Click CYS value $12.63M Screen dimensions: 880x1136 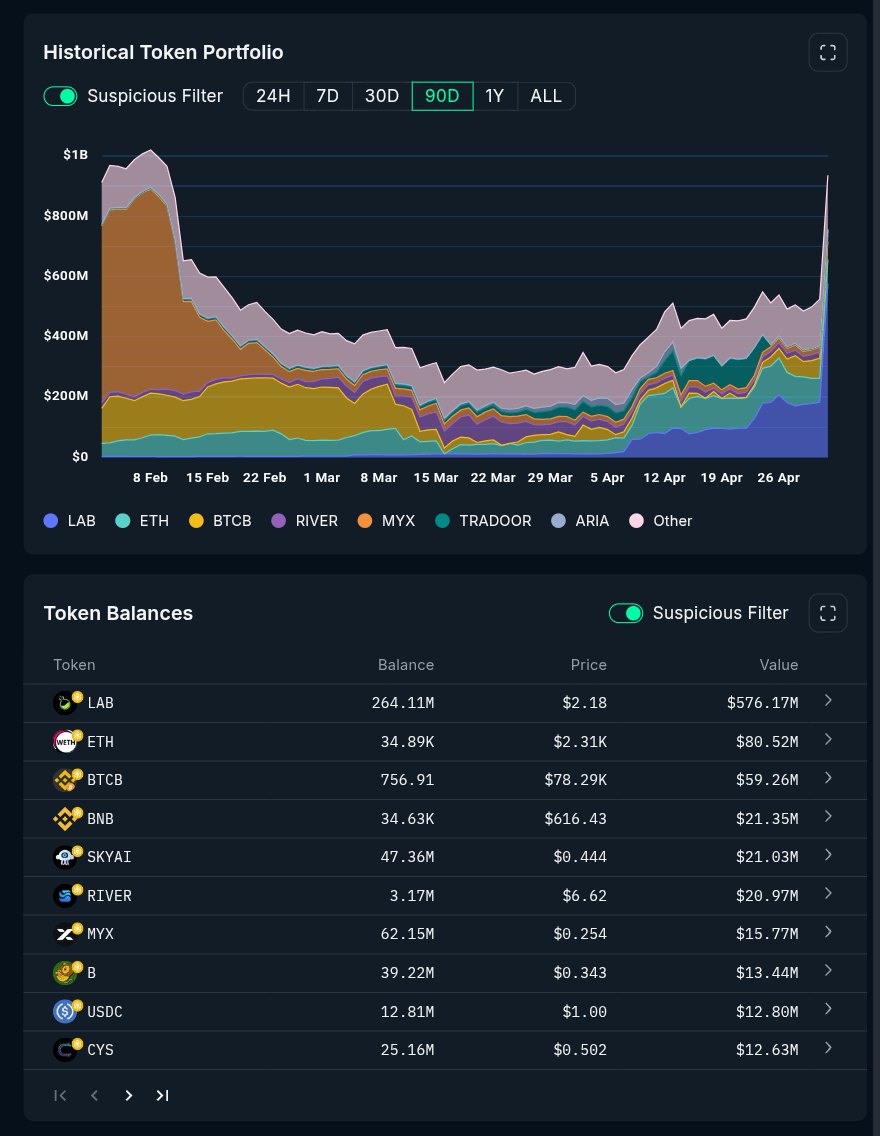[767, 1050]
